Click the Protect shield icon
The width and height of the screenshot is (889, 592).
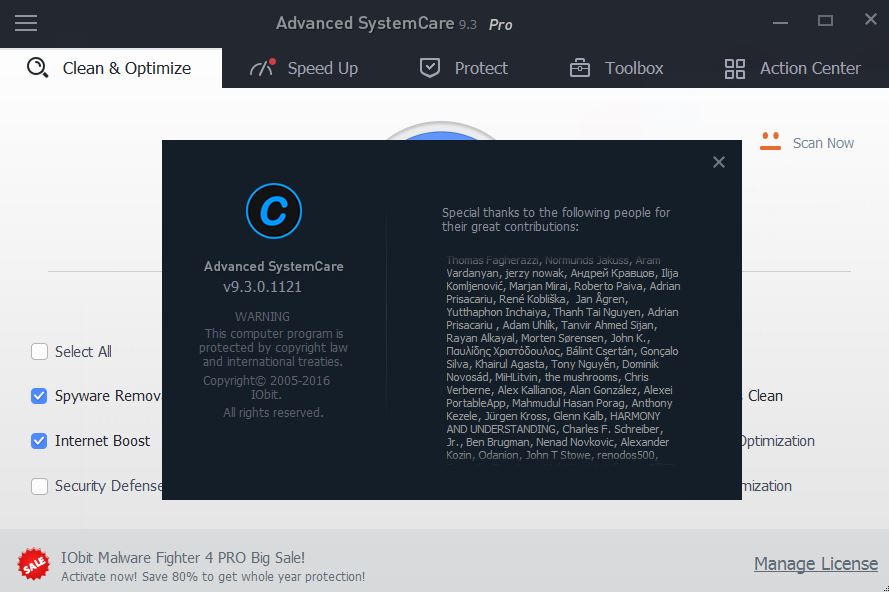(429, 67)
